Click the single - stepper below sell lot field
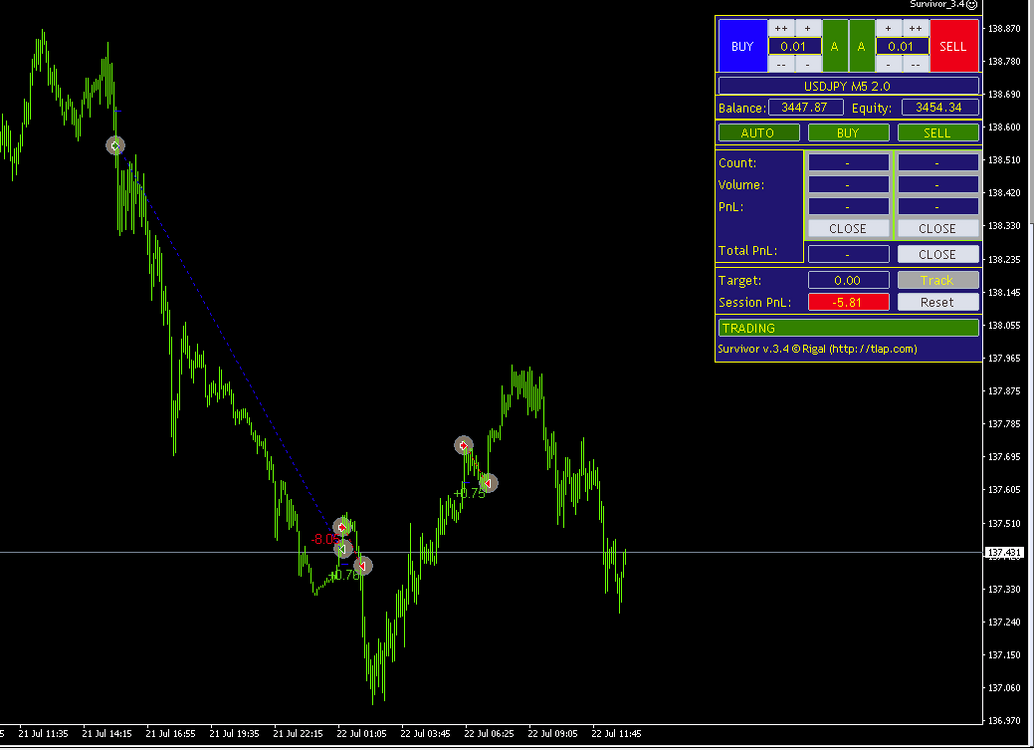 click(888, 64)
